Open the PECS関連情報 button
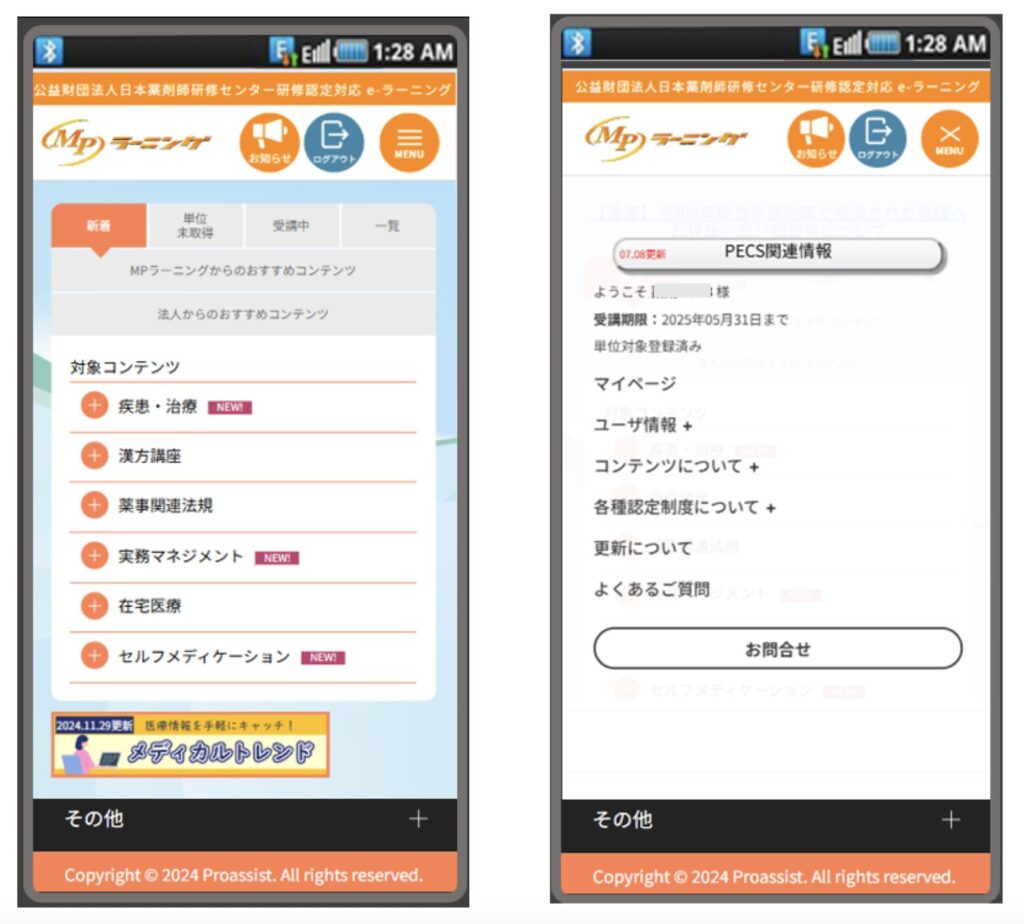This screenshot has width=1024, height=924. point(777,253)
